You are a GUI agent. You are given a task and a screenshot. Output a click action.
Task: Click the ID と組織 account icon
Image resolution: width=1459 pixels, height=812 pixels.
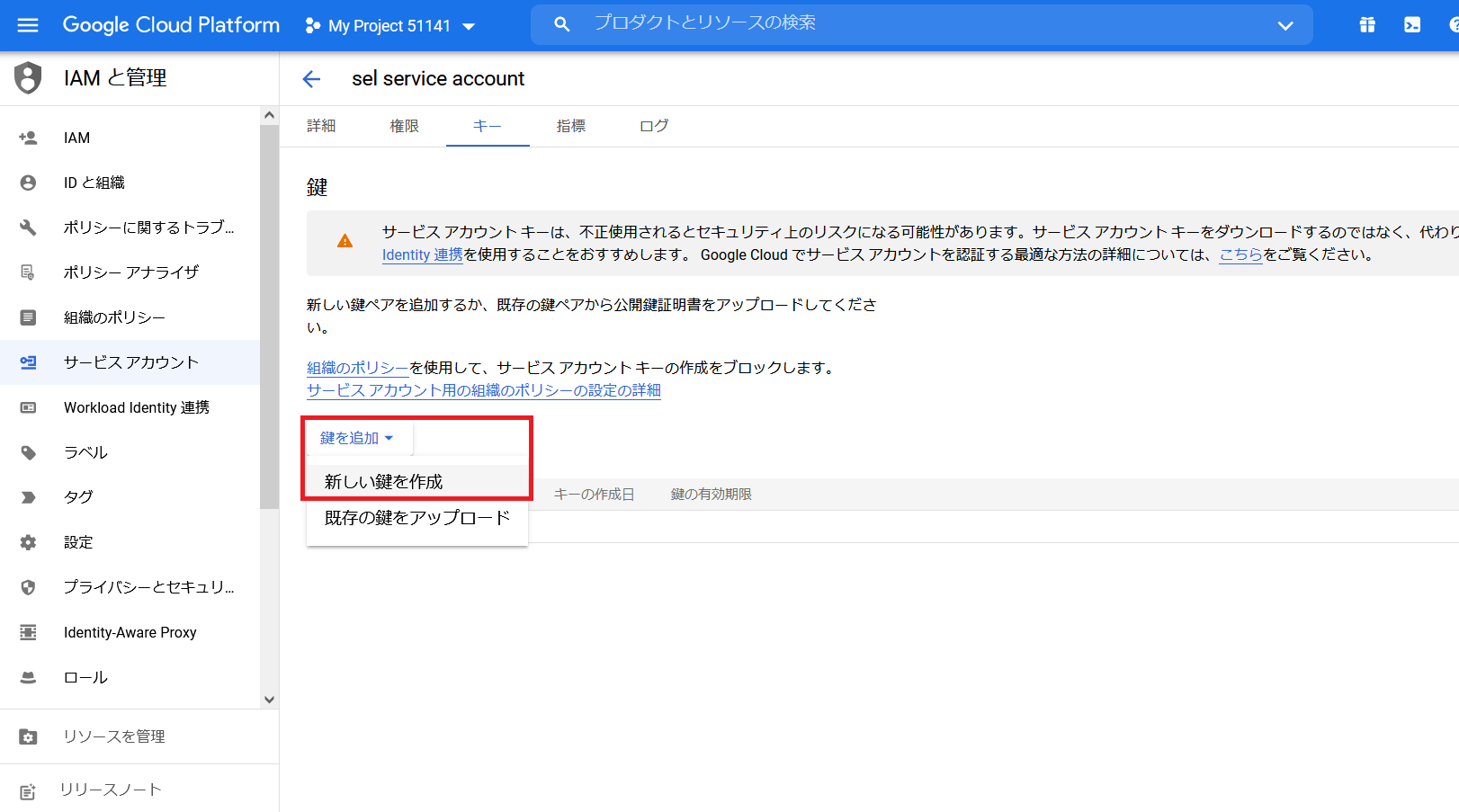(x=28, y=183)
